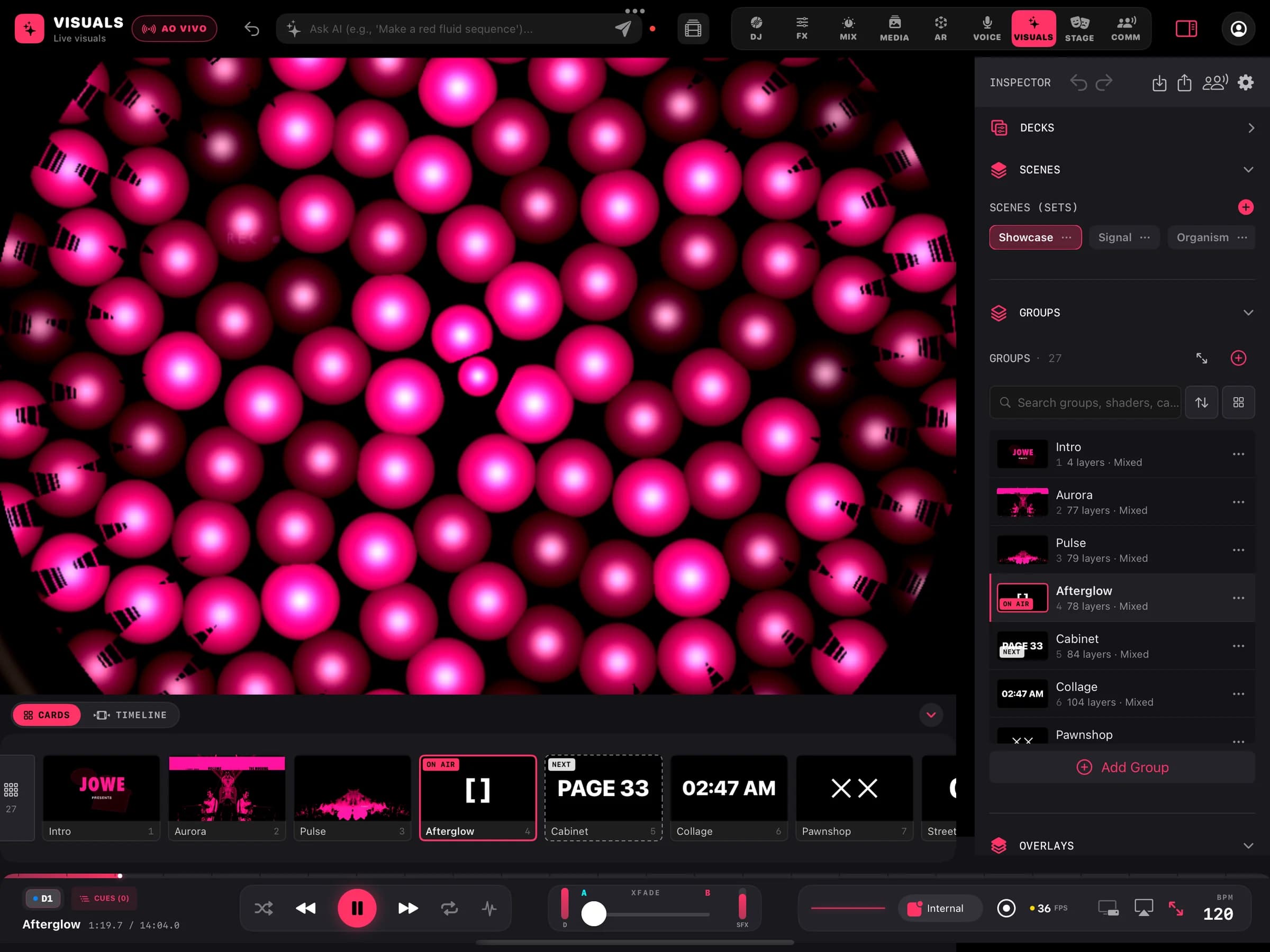The width and height of the screenshot is (1270, 952).
Task: Switch to the TIMELINE tab
Action: pos(130,715)
